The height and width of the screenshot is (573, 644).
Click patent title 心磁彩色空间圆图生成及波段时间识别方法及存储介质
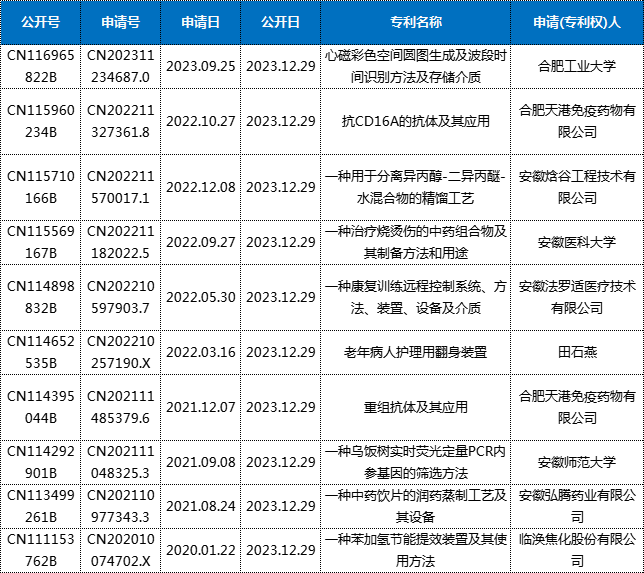(416, 66)
